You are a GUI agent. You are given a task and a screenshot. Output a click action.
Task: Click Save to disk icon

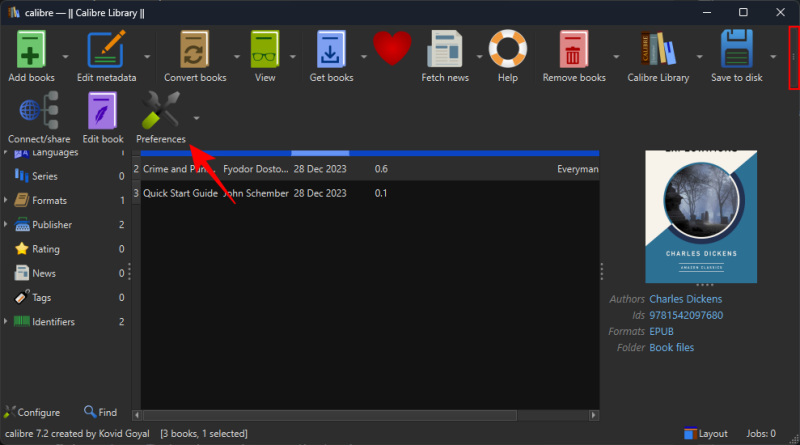click(737, 49)
